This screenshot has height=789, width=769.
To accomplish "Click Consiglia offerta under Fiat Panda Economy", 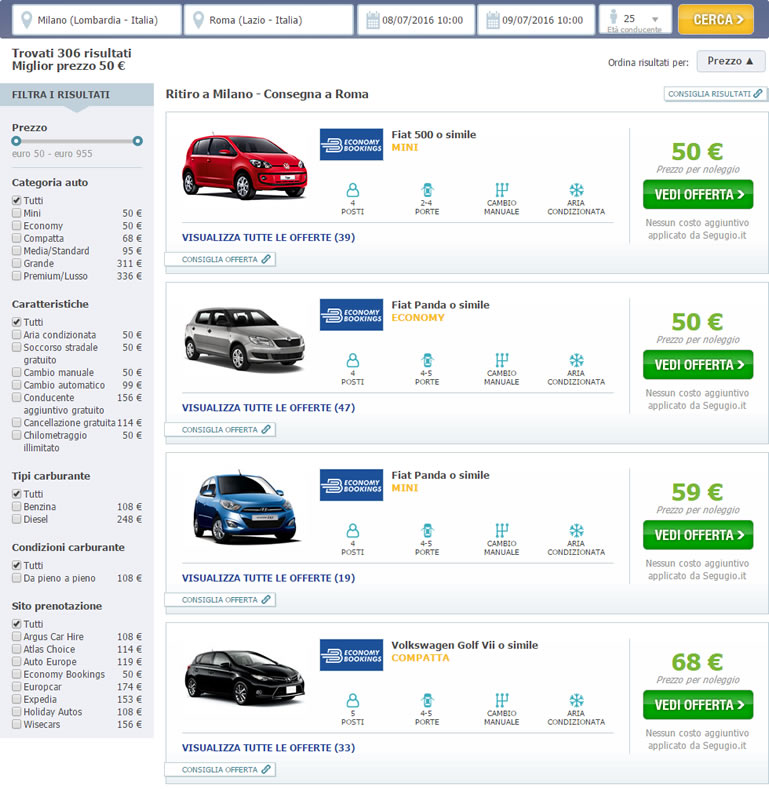I will [220, 429].
